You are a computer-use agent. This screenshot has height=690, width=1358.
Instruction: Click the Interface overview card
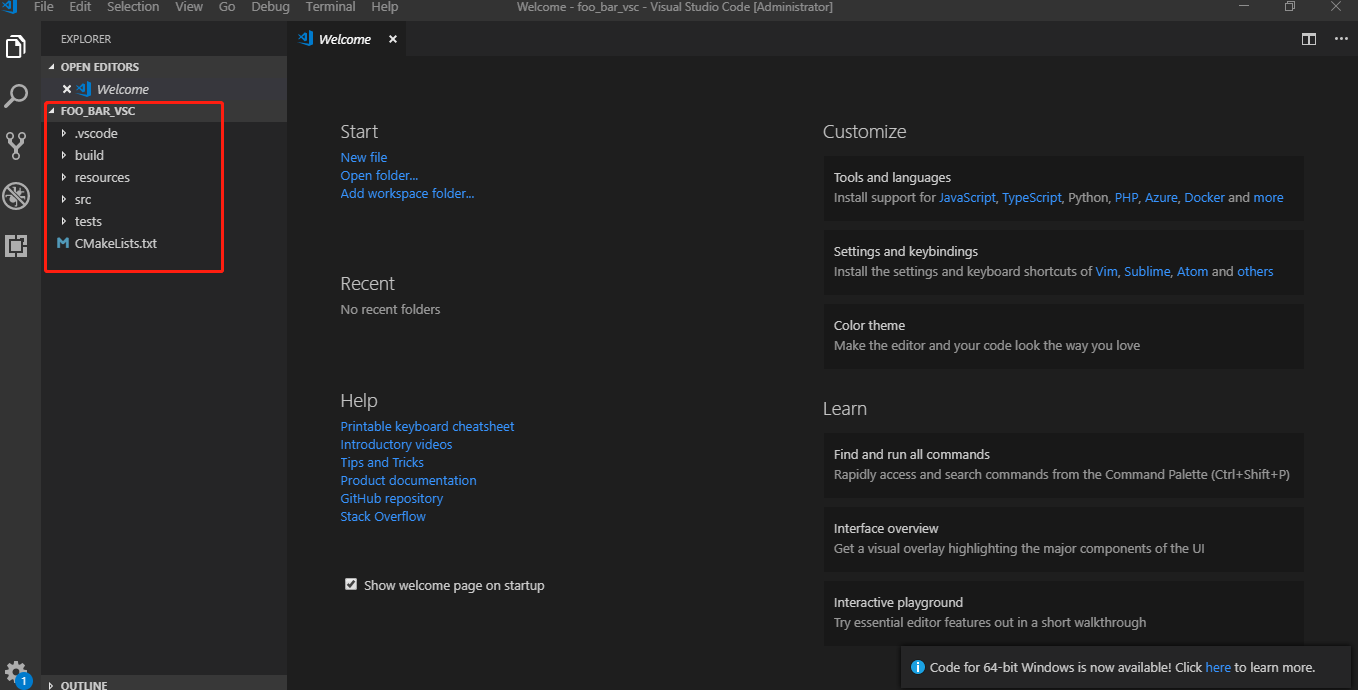tap(1063, 539)
